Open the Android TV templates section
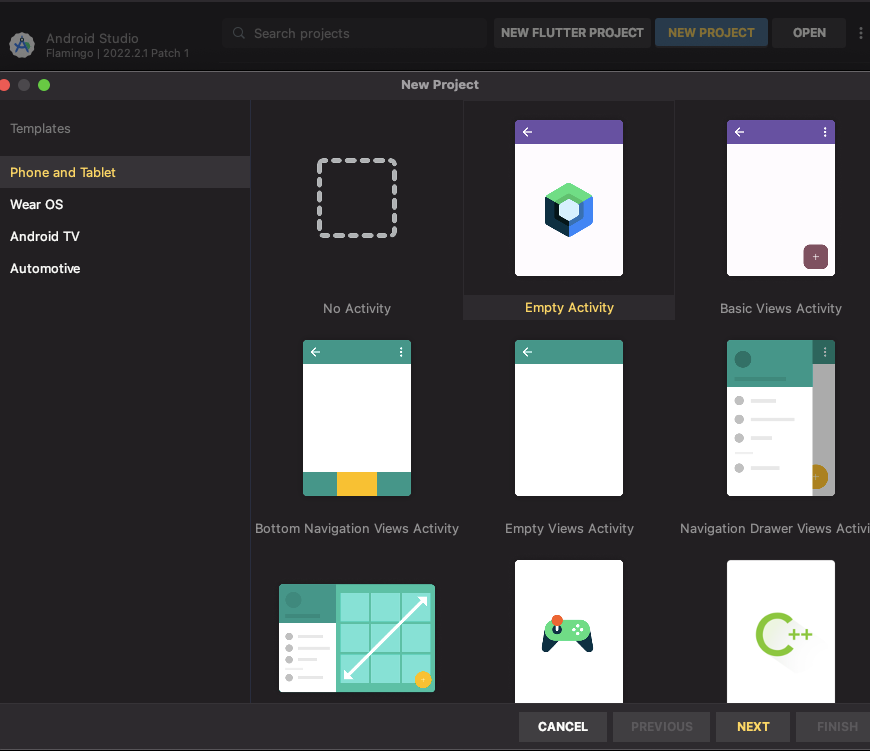 click(x=44, y=236)
